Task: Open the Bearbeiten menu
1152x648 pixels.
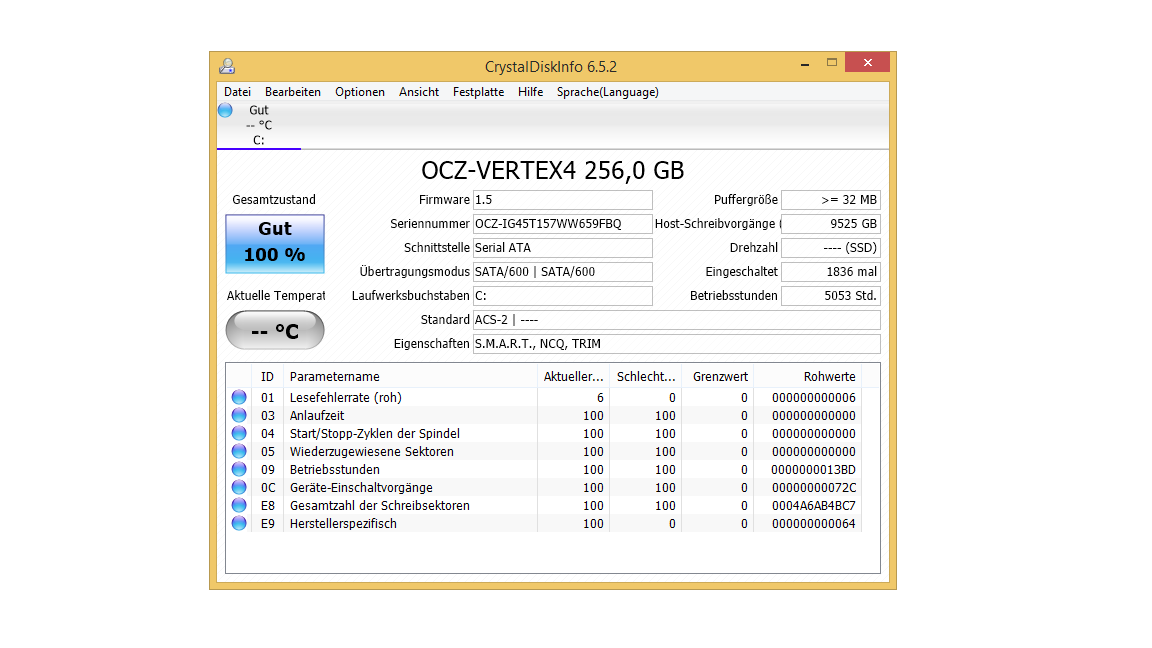Action: tap(292, 92)
